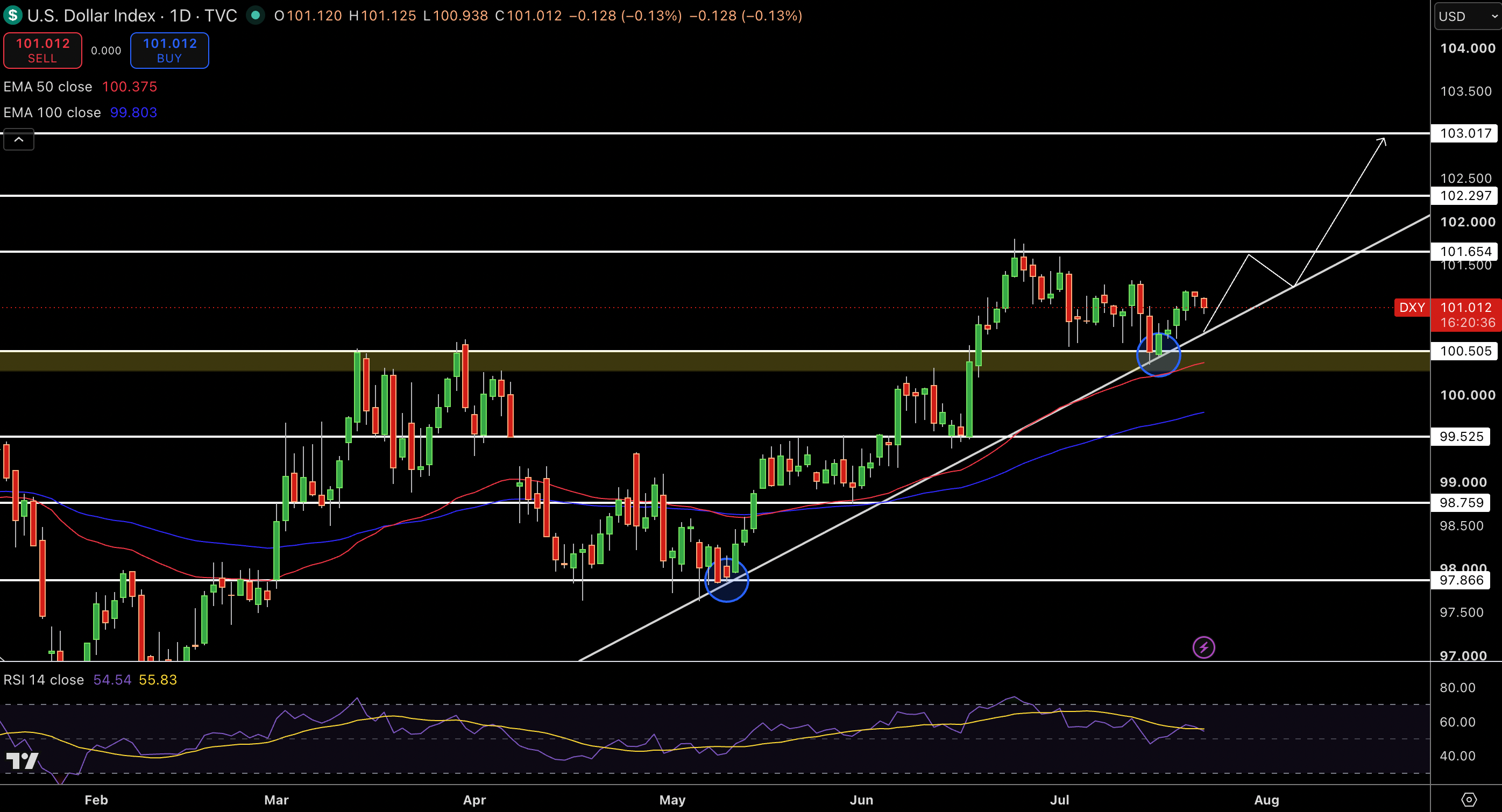Click the red 101.012 SELL button
The image size is (1502, 812).
42,51
